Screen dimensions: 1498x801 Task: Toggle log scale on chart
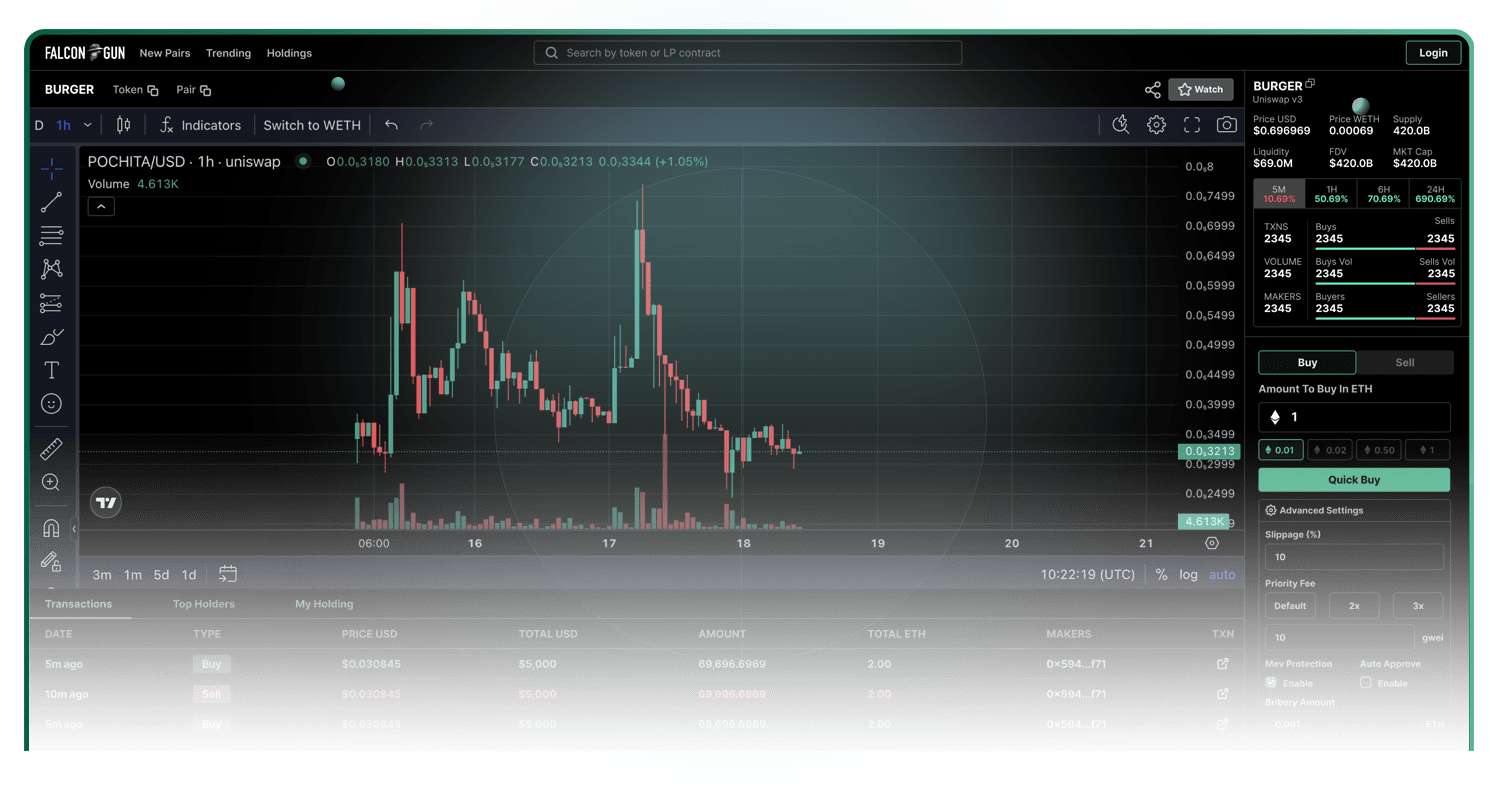[x=1188, y=575]
